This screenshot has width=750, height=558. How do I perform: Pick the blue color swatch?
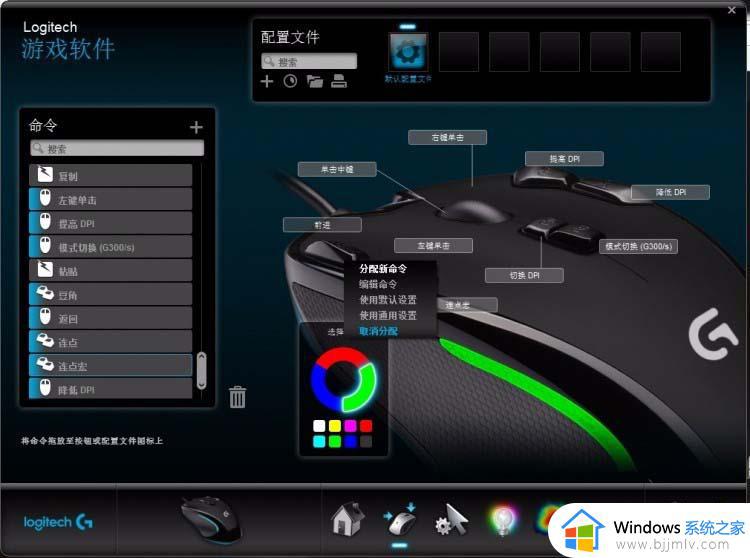(351, 441)
